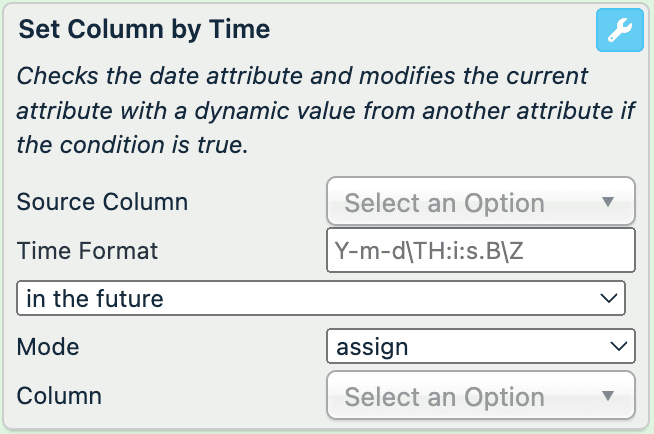
Task: Click the "Set Column by Time" title
Action: click(x=145, y=29)
